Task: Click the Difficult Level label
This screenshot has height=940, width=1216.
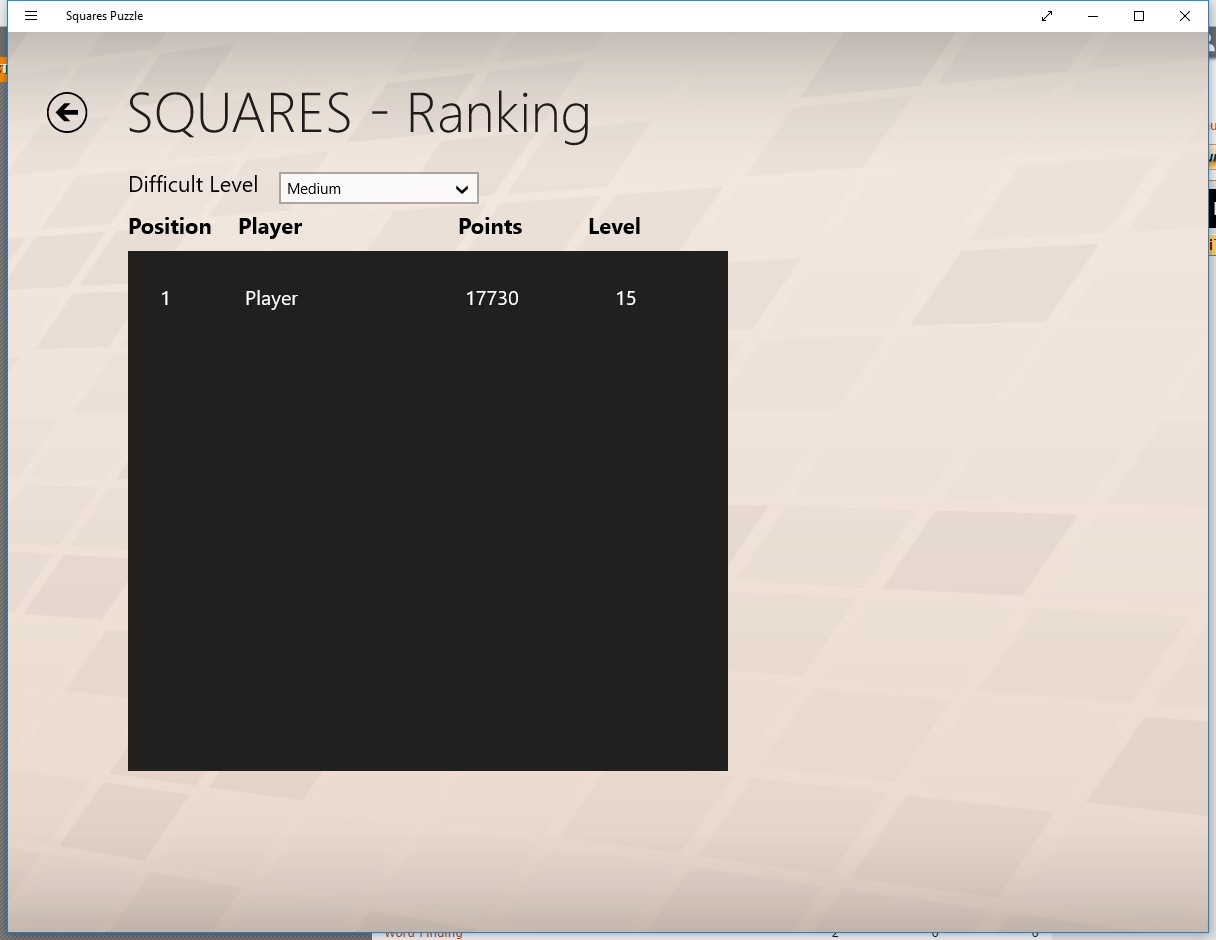Action: (x=193, y=185)
